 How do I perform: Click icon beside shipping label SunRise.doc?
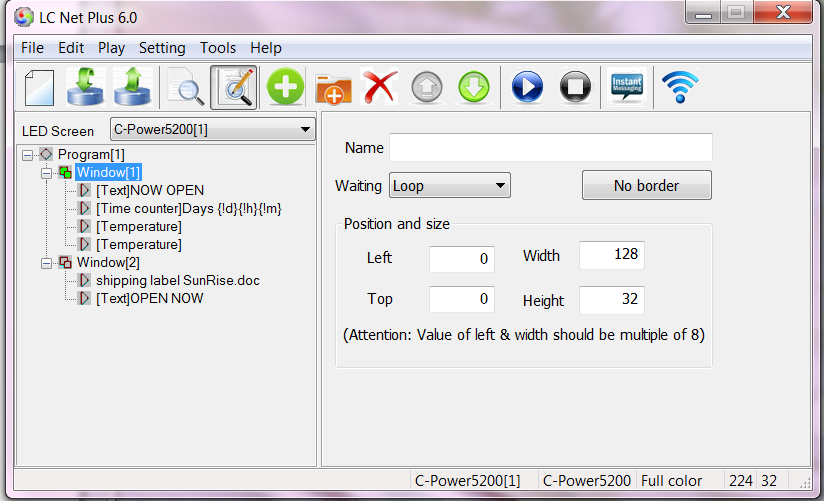point(84,280)
